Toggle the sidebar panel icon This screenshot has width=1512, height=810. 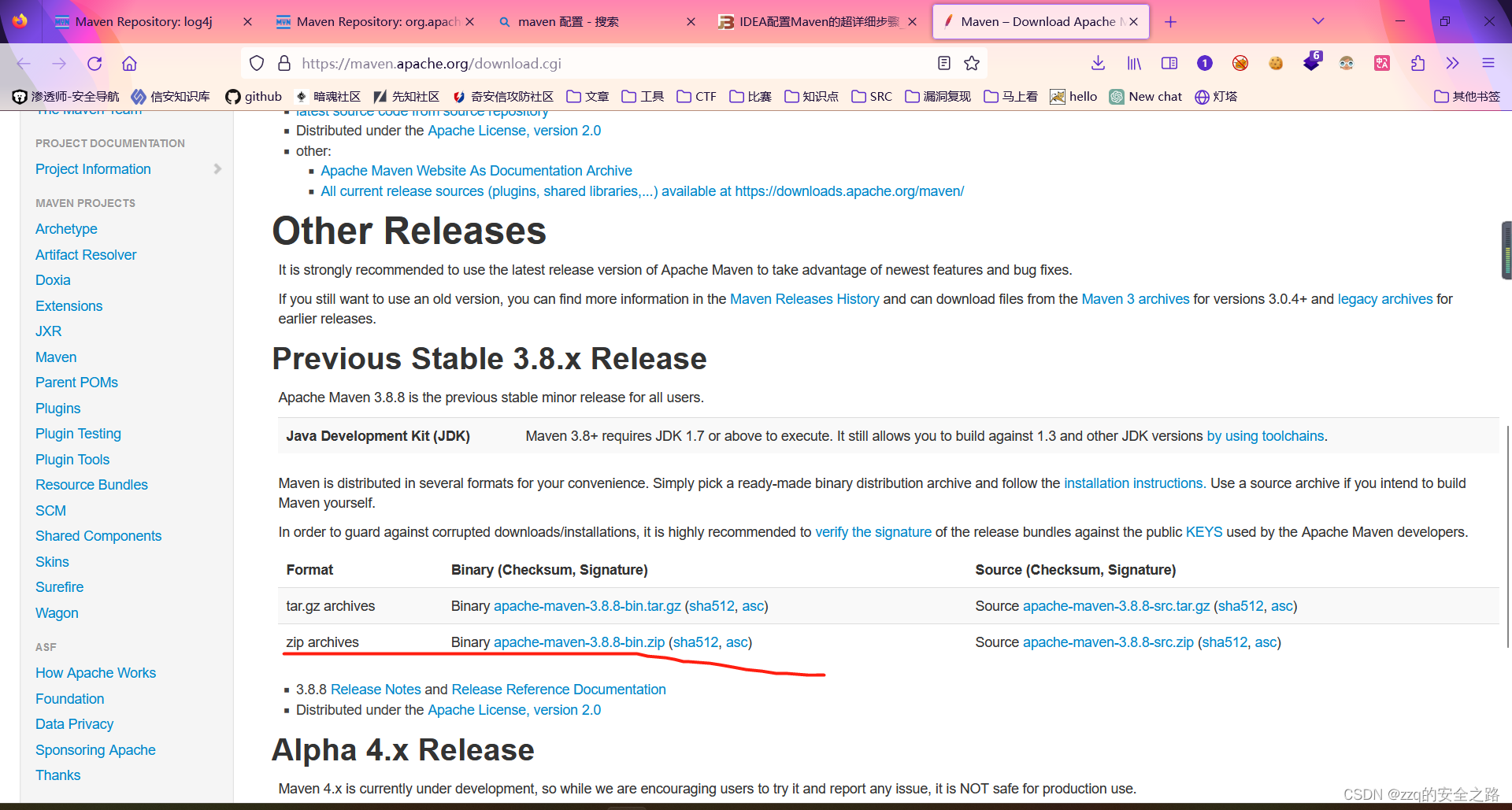coord(1169,64)
